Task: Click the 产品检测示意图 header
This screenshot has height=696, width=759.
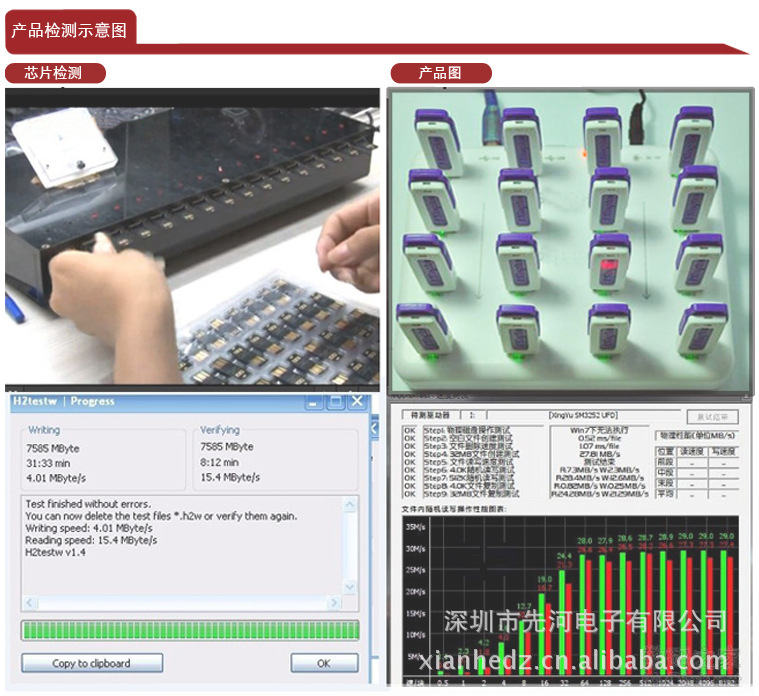Action: 69,30
